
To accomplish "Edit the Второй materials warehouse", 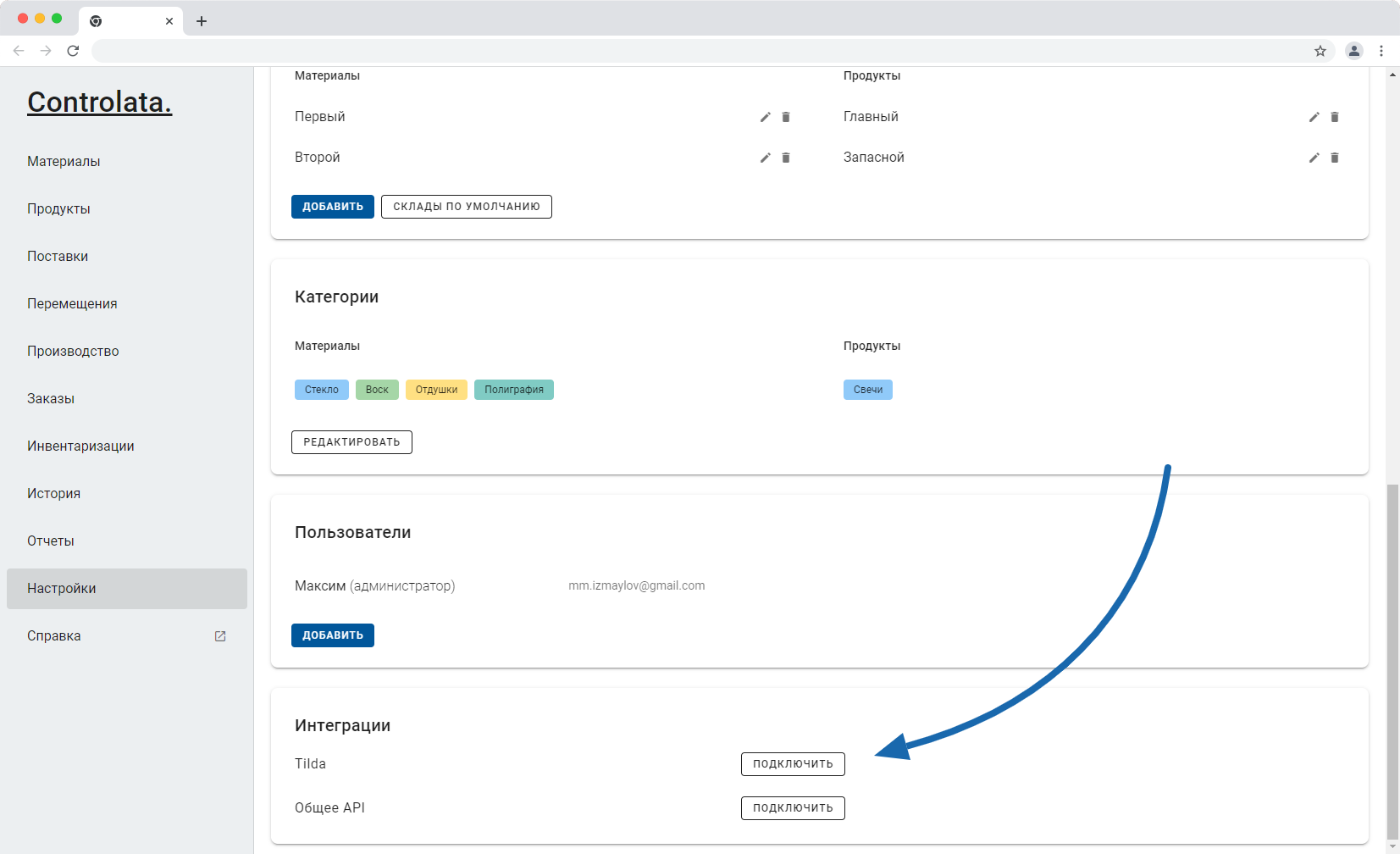I will (x=765, y=158).
